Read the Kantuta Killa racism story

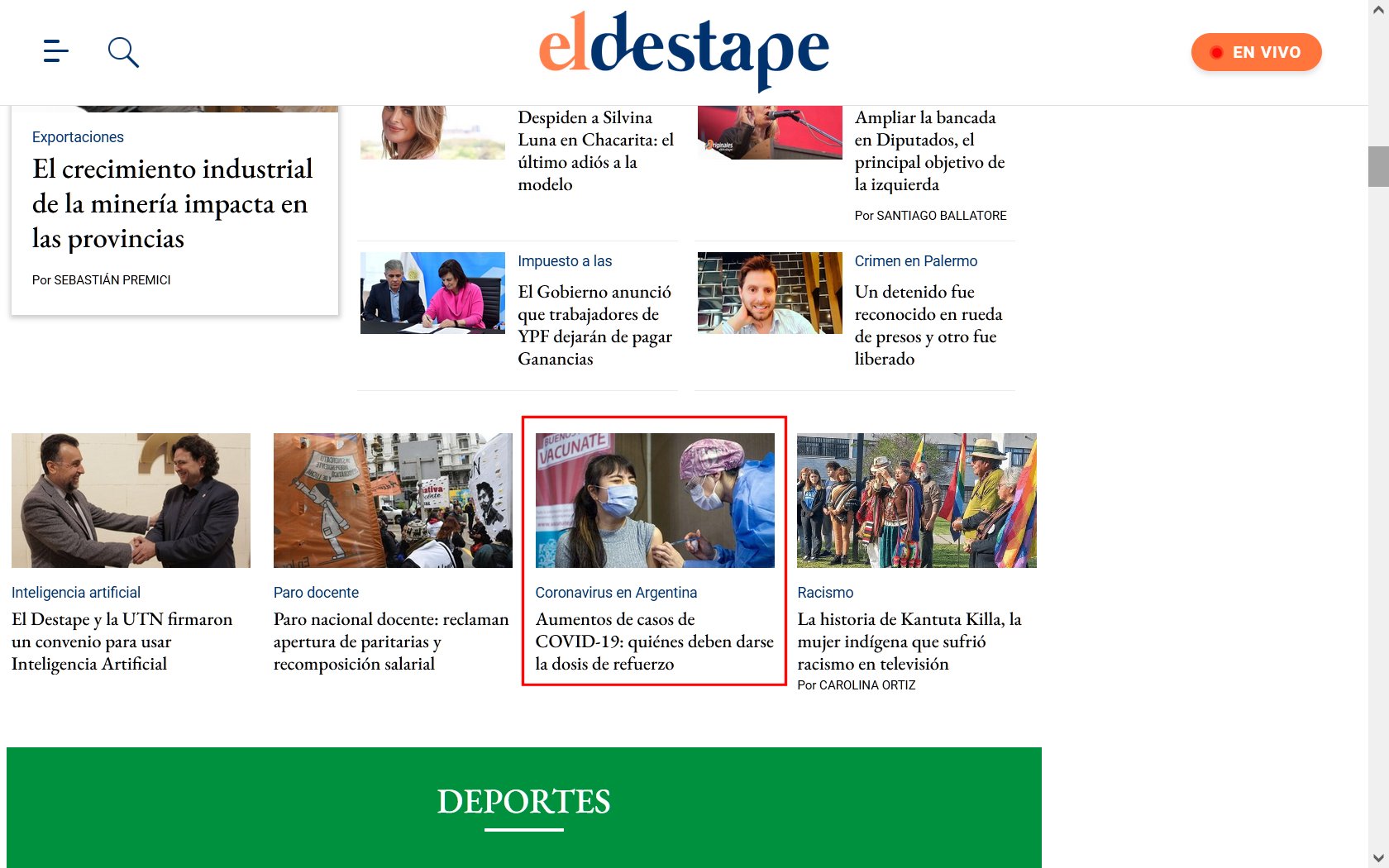point(909,641)
